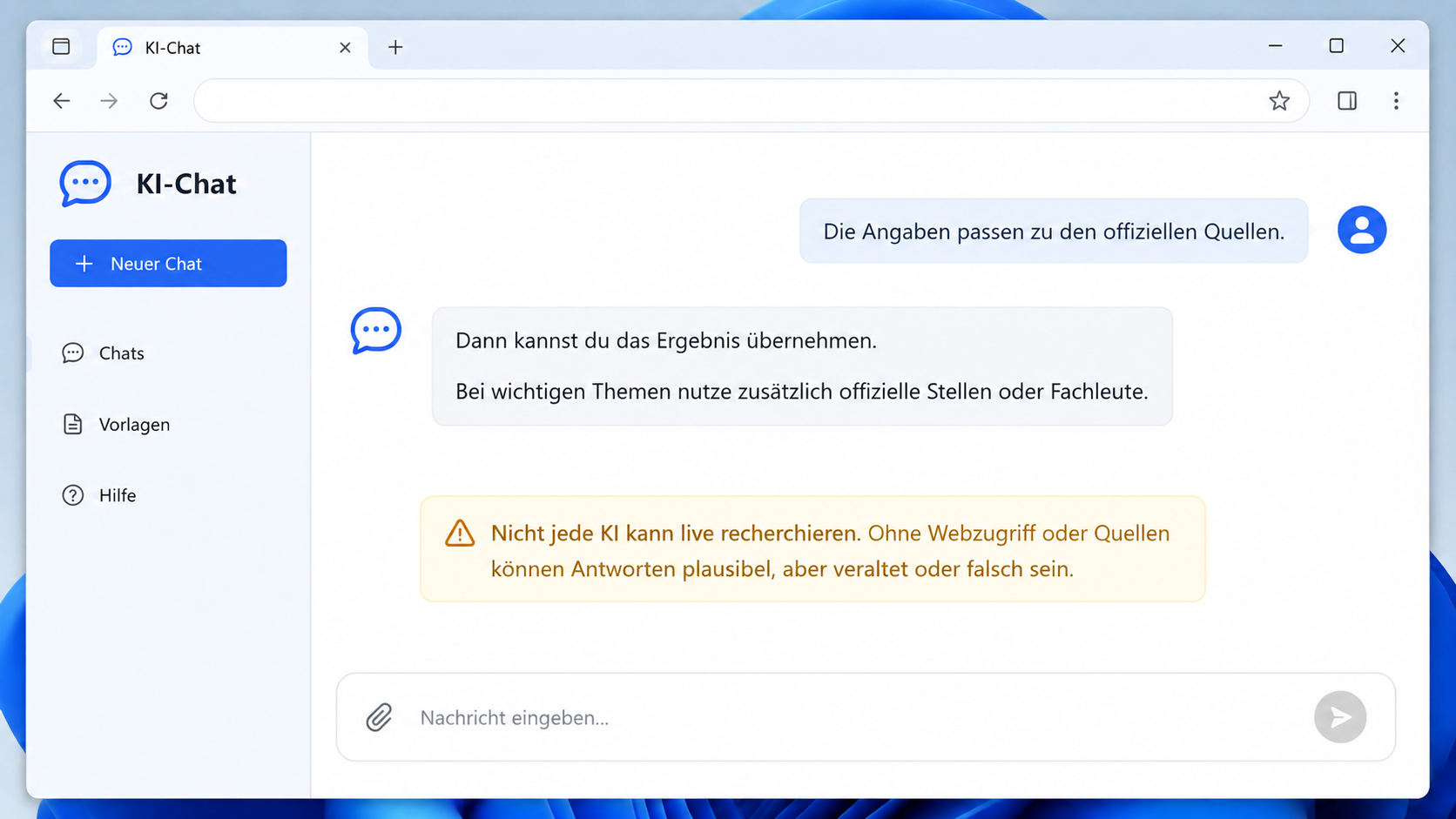Click text 'Bei wichtigen Themen nutze zusätzlich'
The width and height of the screenshot is (1456, 819).
(x=644, y=392)
